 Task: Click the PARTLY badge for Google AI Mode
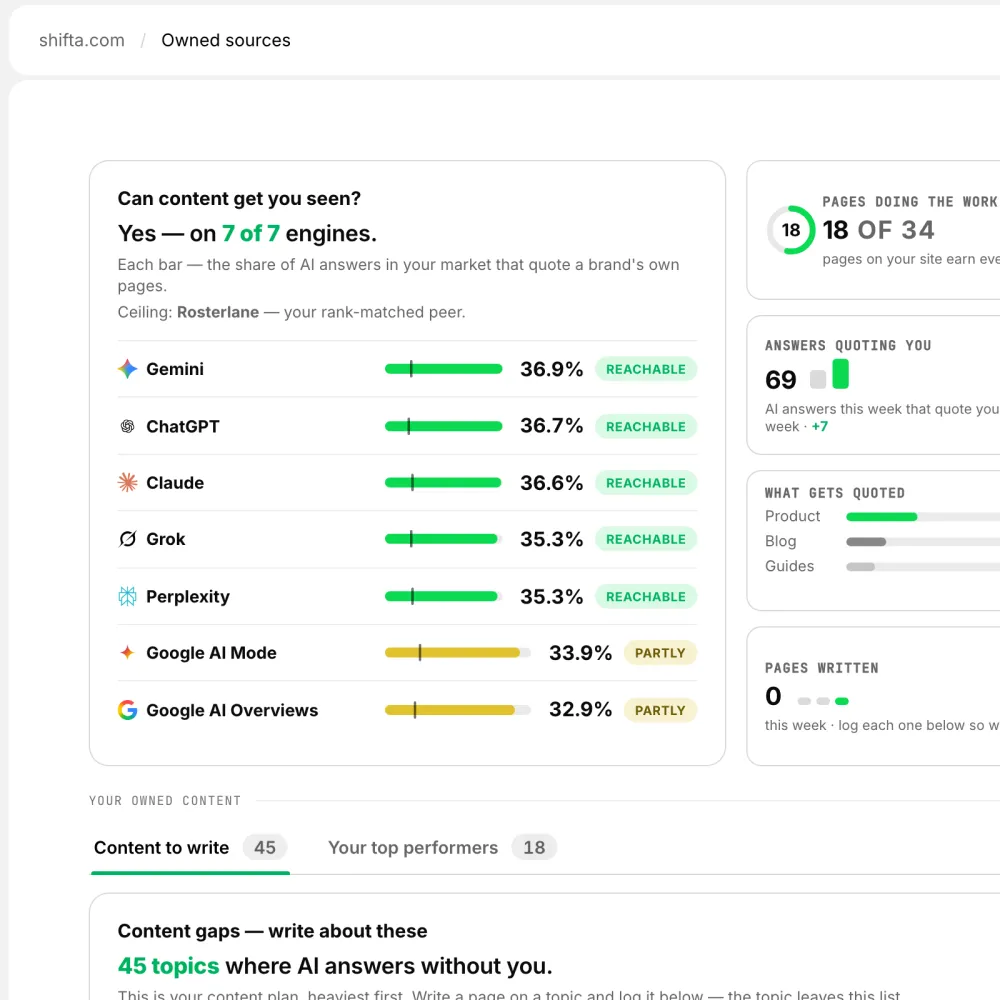(660, 653)
